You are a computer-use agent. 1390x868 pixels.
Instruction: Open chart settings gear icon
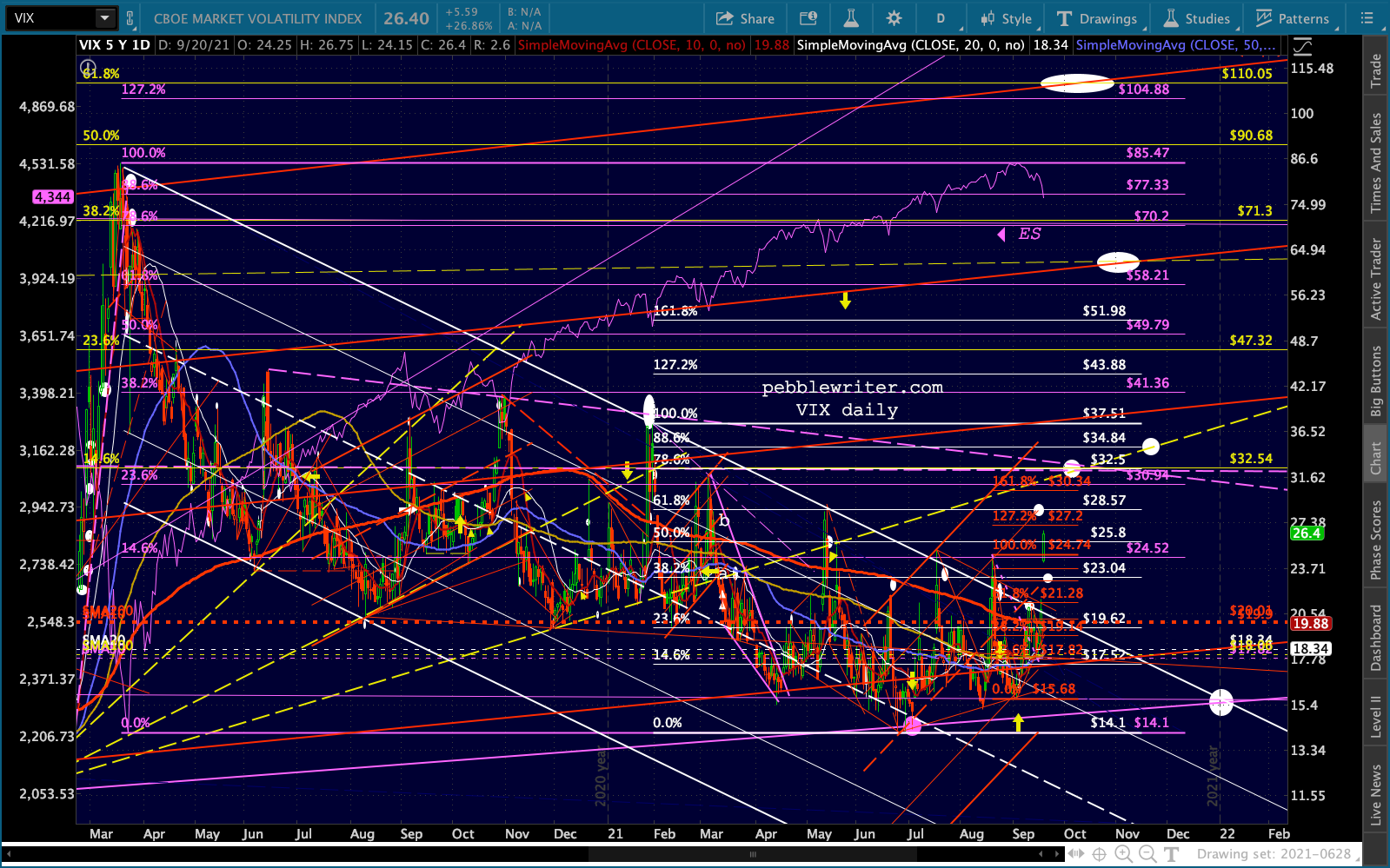tap(894, 18)
